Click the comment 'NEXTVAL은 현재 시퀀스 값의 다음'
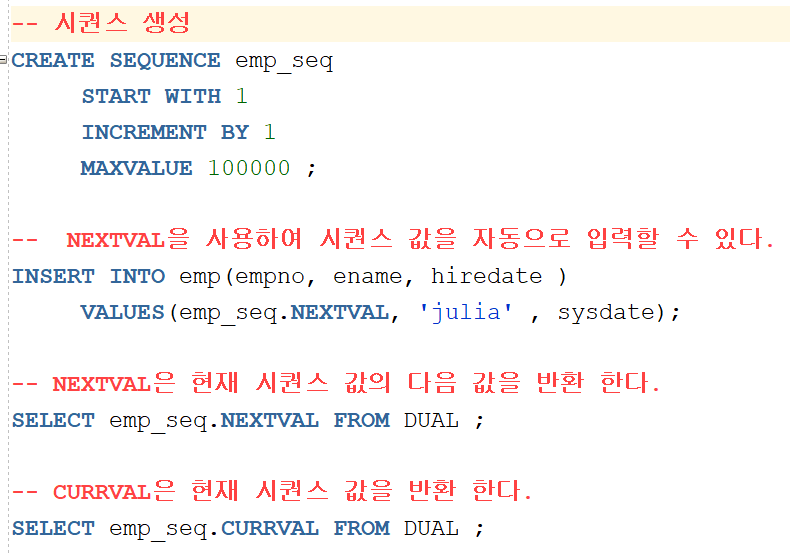The height and width of the screenshot is (556, 790). [254, 383]
